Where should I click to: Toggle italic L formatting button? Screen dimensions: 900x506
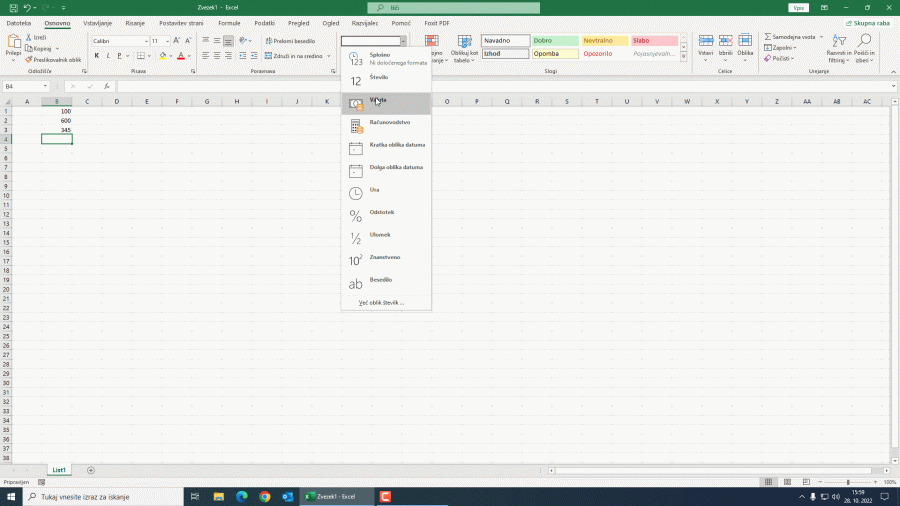(107, 56)
